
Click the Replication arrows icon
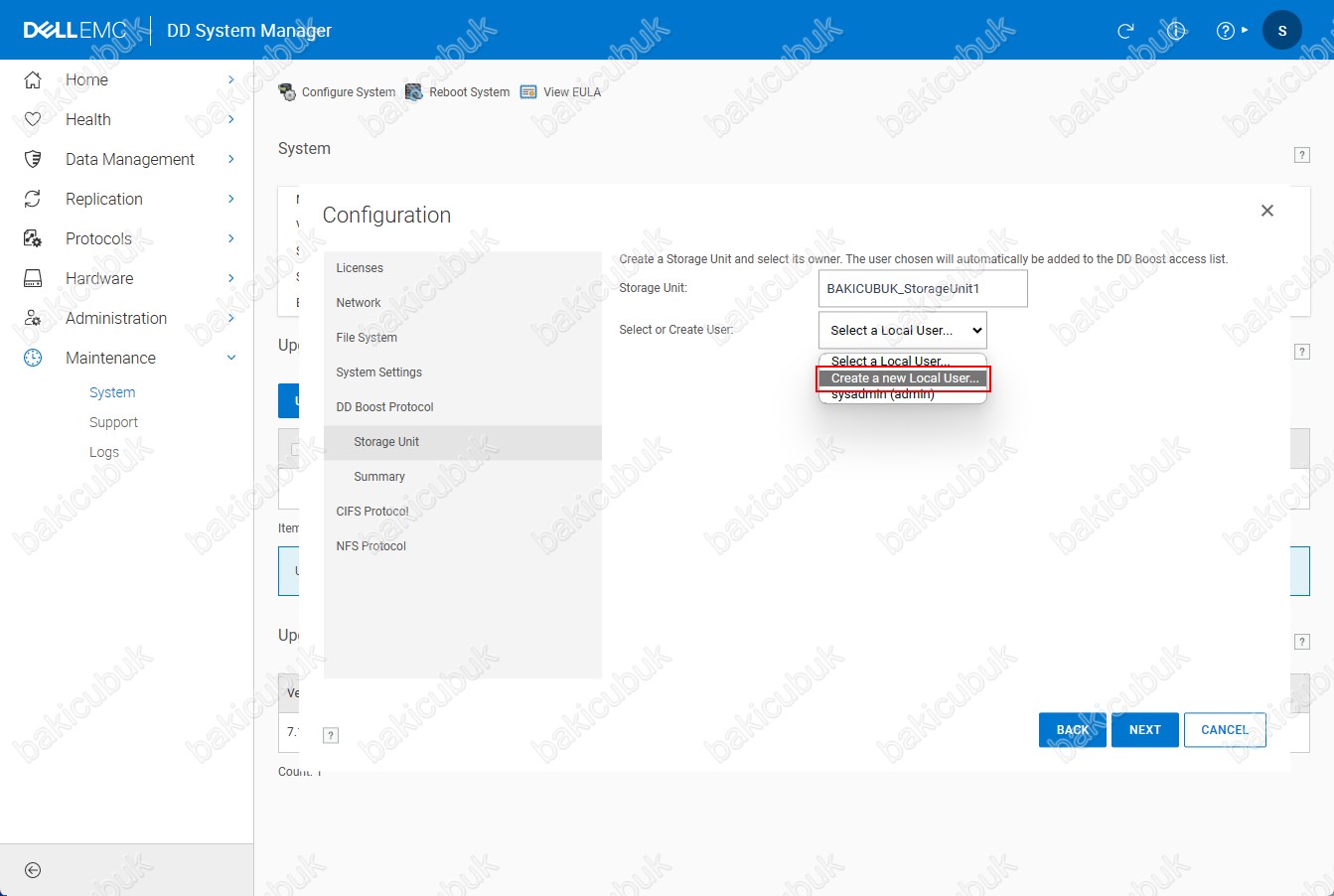pos(33,199)
